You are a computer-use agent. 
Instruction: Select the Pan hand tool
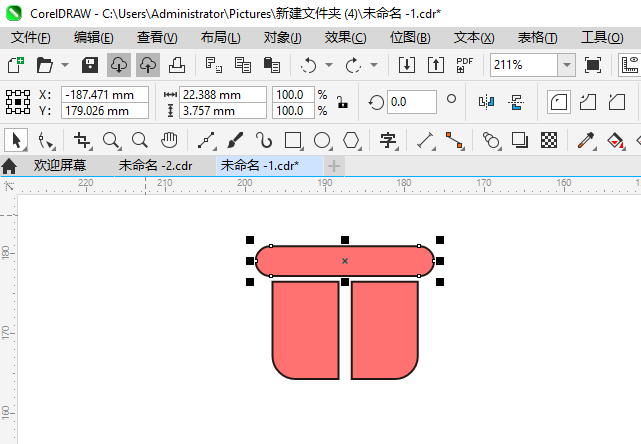tap(168, 141)
